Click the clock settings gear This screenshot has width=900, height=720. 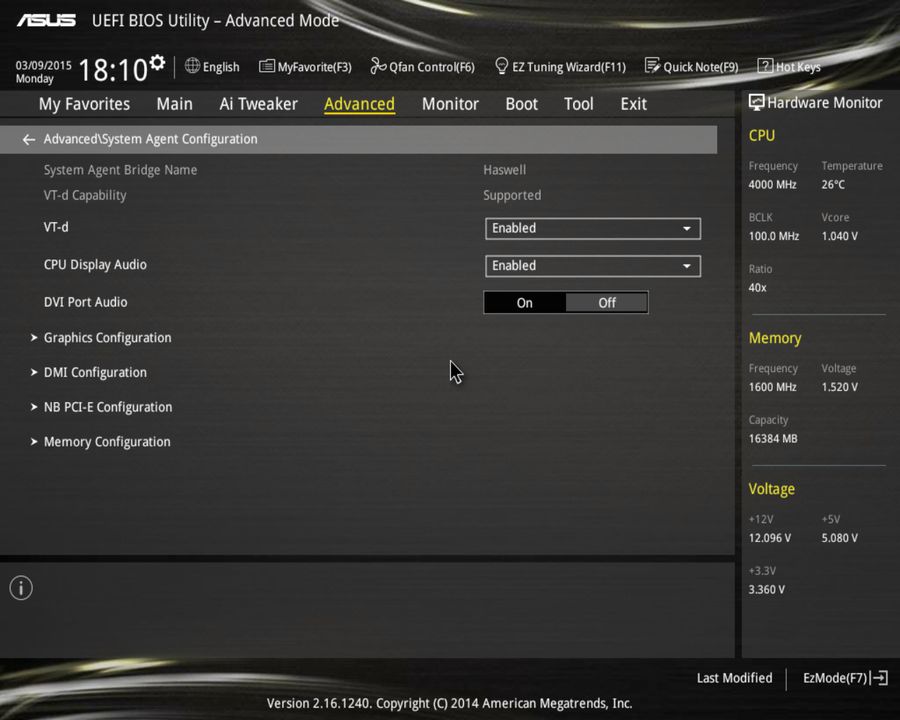click(x=155, y=60)
